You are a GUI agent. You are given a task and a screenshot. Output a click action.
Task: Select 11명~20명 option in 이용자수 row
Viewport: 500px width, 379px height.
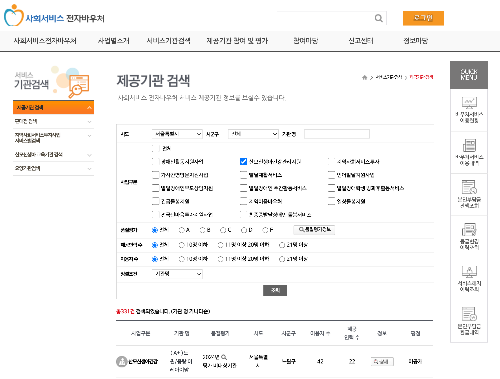[220, 259]
